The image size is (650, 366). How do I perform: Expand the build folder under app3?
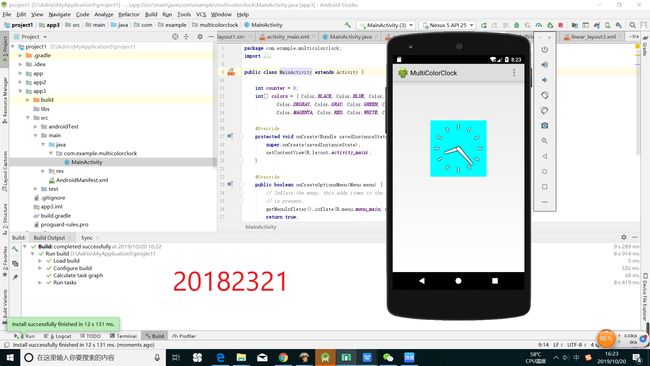(x=28, y=100)
